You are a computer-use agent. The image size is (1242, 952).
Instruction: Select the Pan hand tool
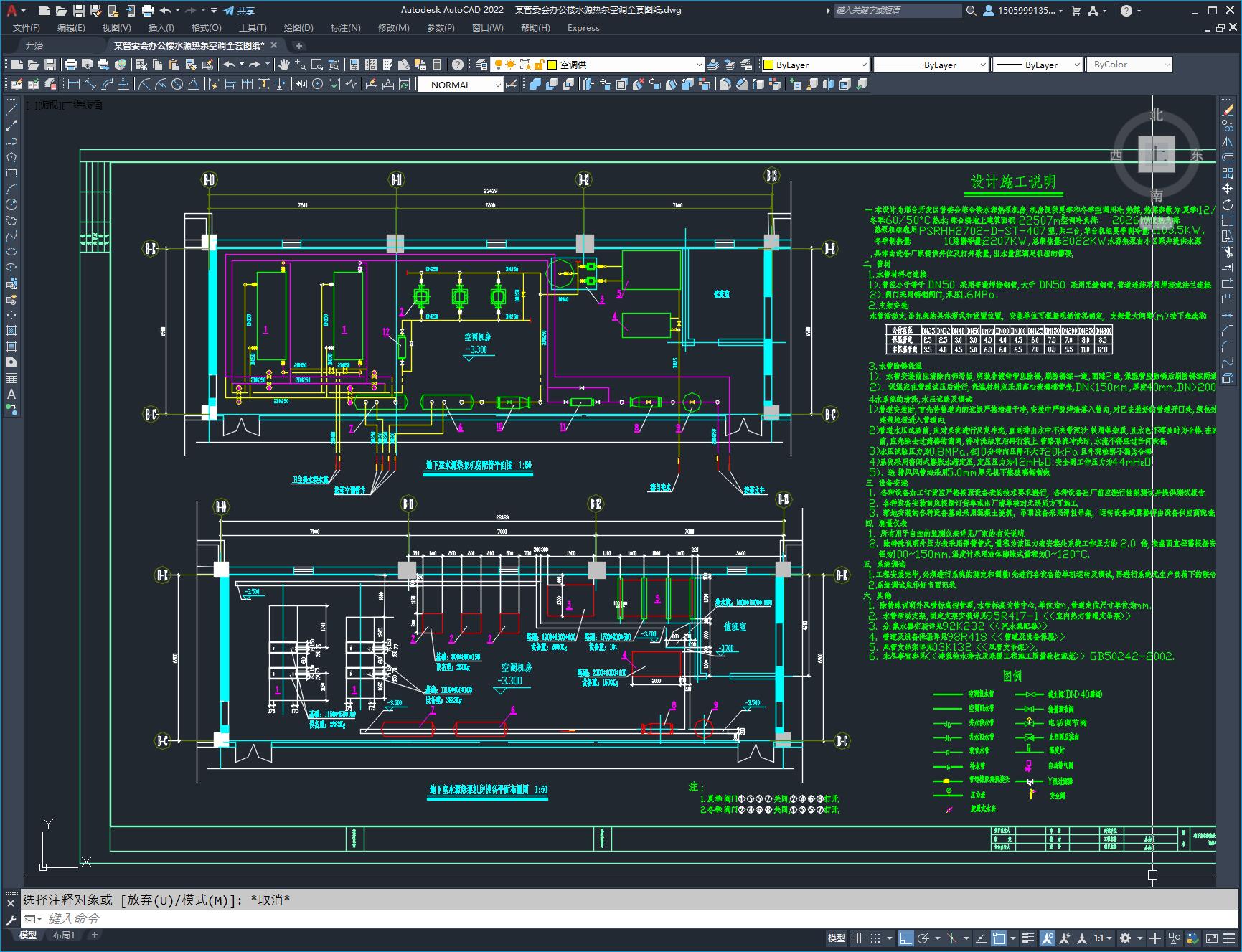point(284,65)
